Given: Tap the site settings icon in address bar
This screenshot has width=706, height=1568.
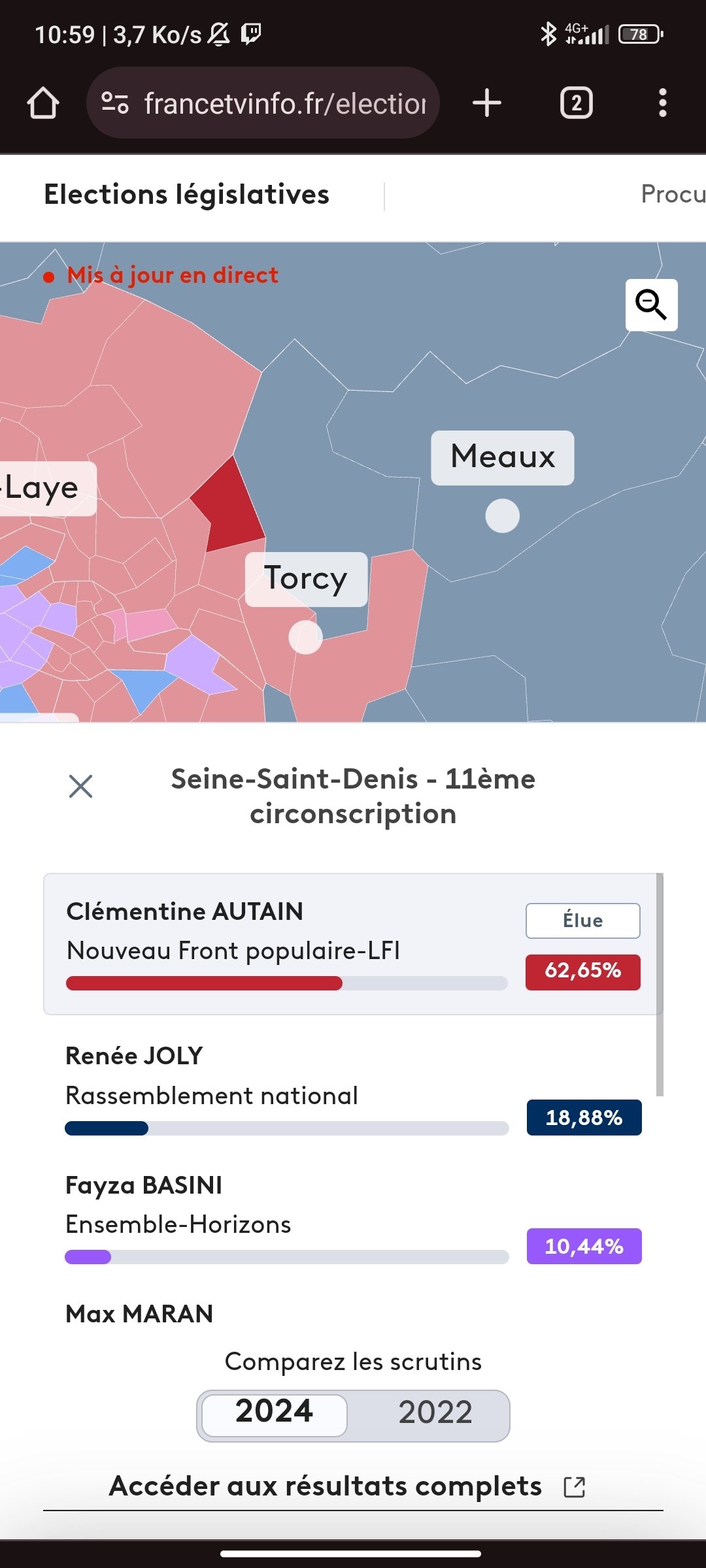Looking at the screenshot, I should tap(115, 103).
